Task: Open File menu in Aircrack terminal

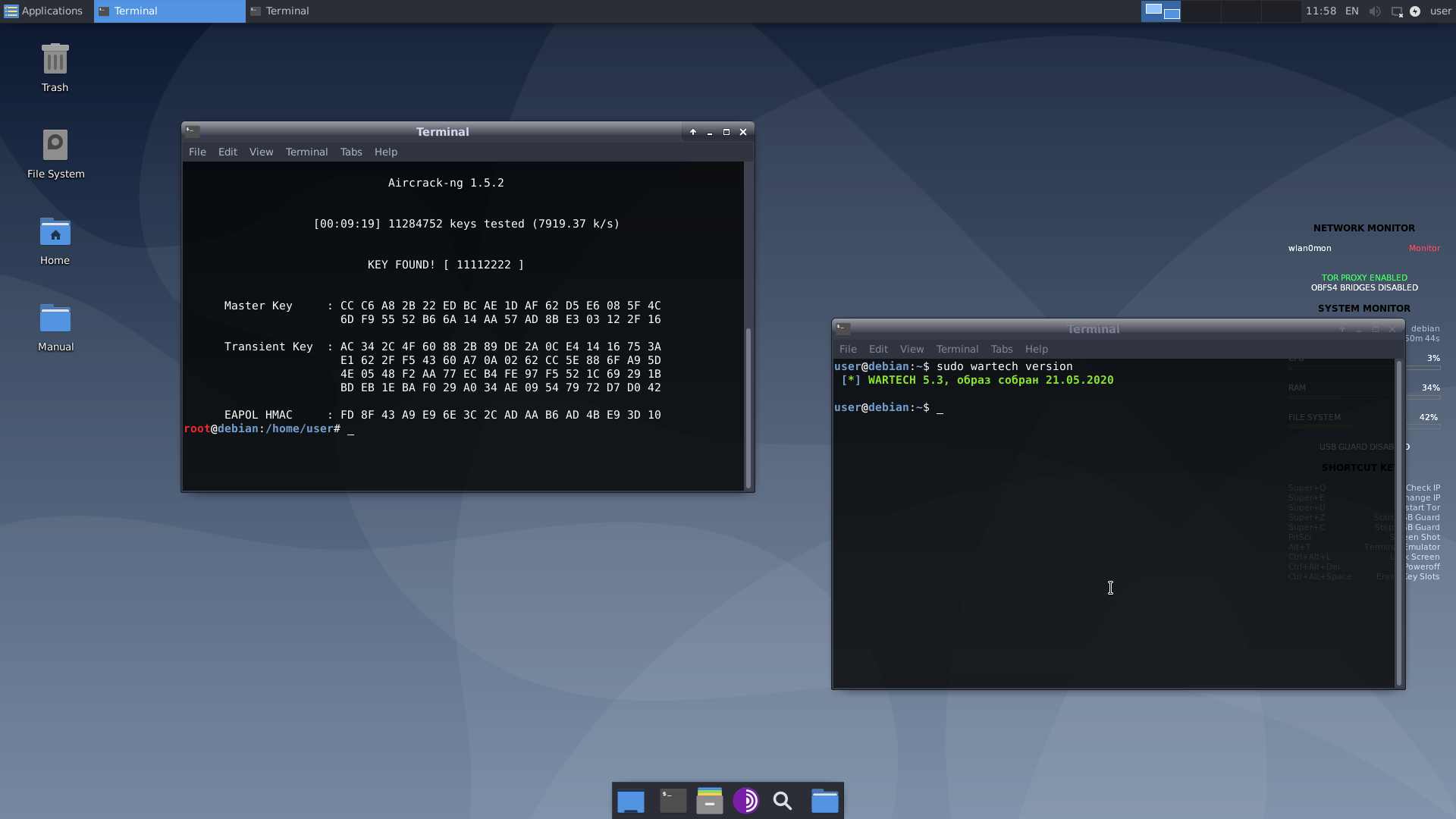Action: 197,152
